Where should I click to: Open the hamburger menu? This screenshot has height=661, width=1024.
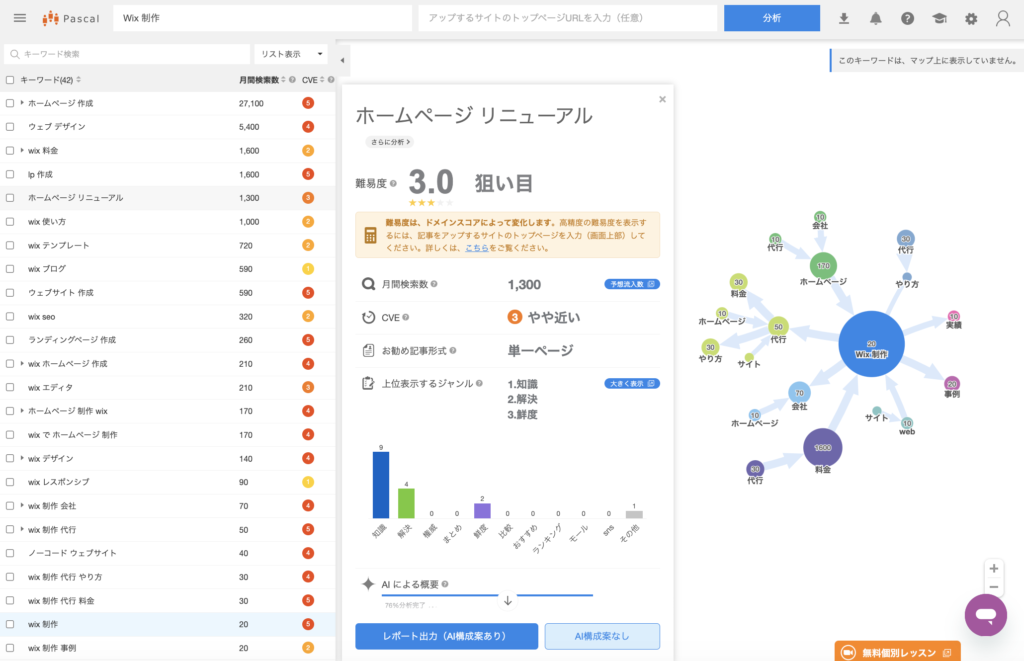(20, 18)
